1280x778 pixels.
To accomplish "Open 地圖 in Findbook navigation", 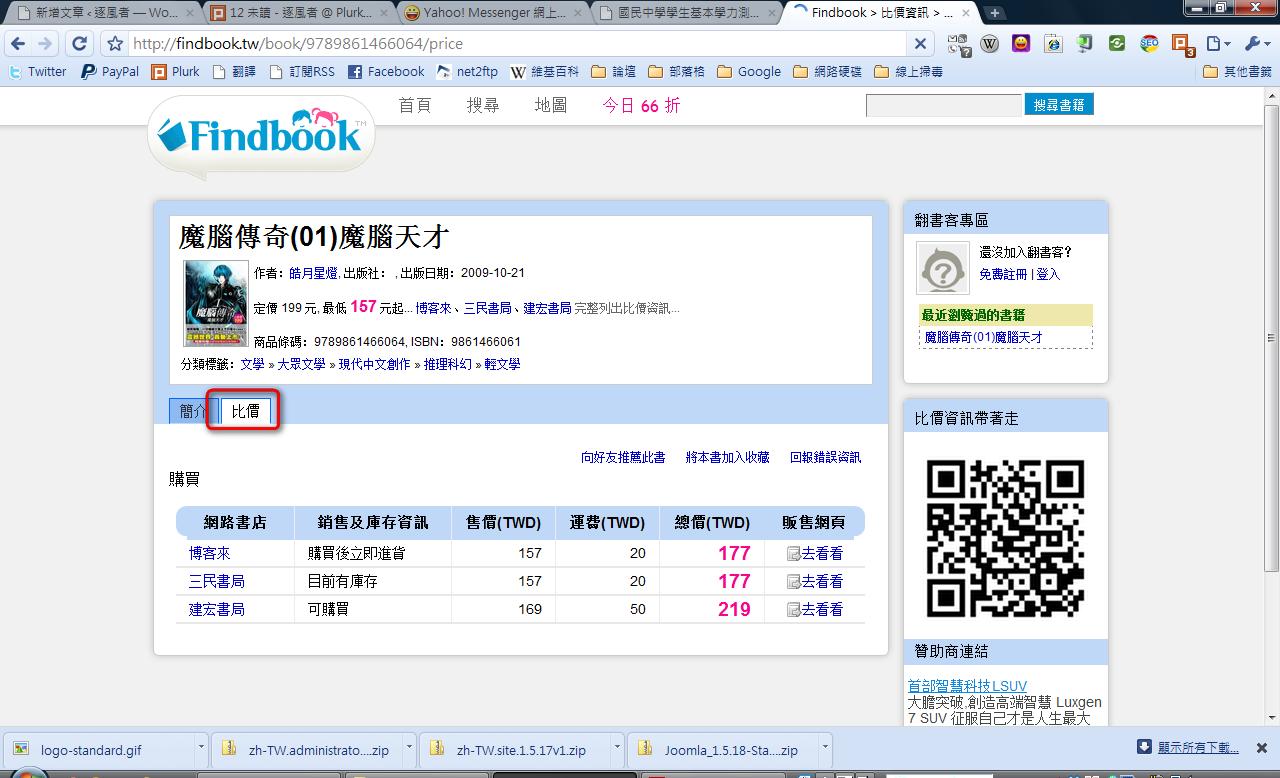I will (551, 105).
